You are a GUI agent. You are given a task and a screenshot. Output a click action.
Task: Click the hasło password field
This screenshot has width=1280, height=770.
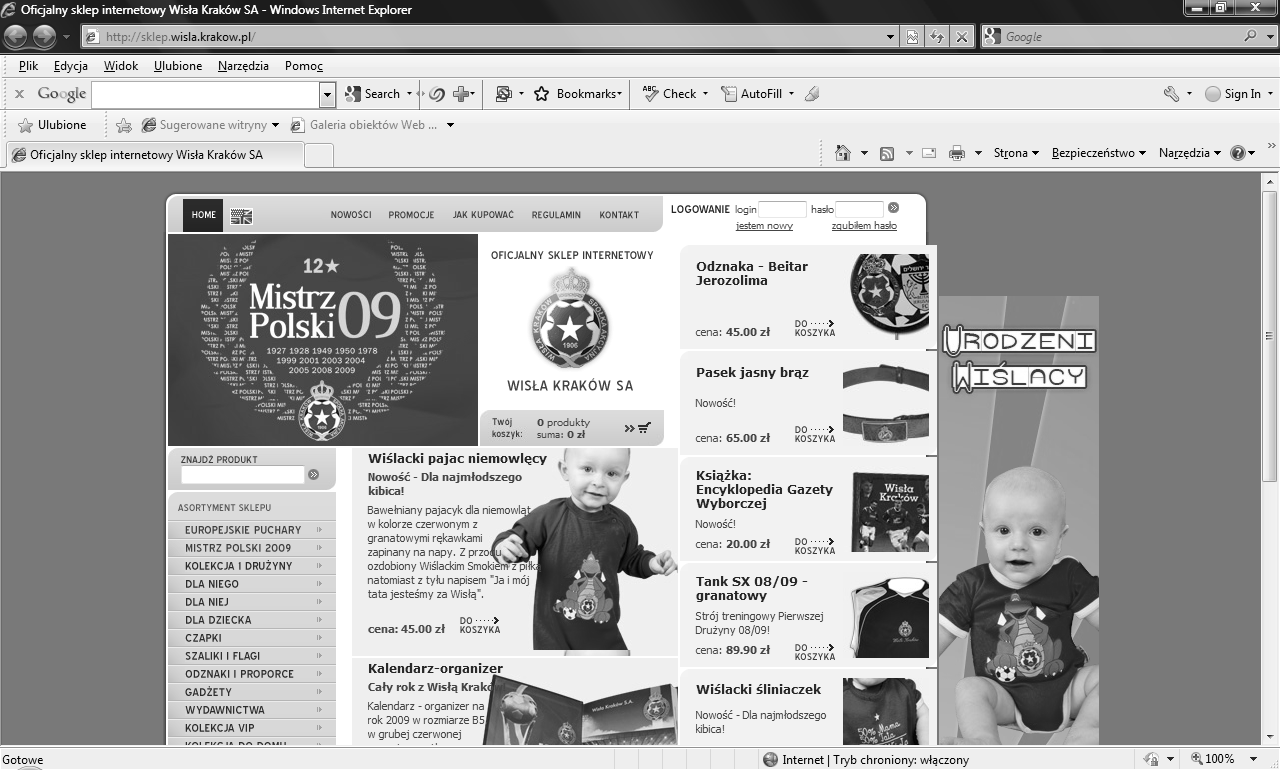coord(859,209)
